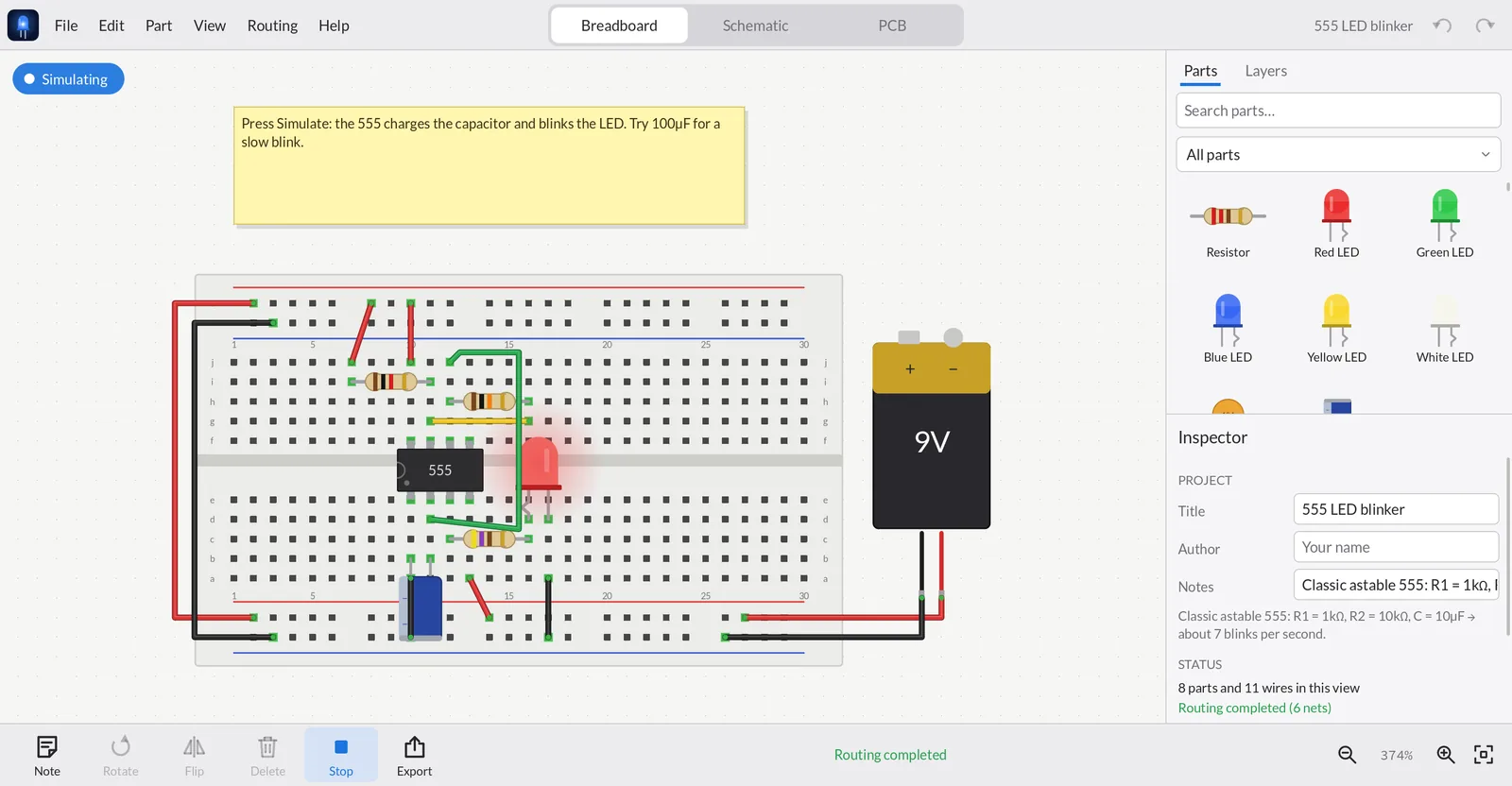The image size is (1512, 786).
Task: Pick the Yellow LED part
Action: coord(1336,330)
